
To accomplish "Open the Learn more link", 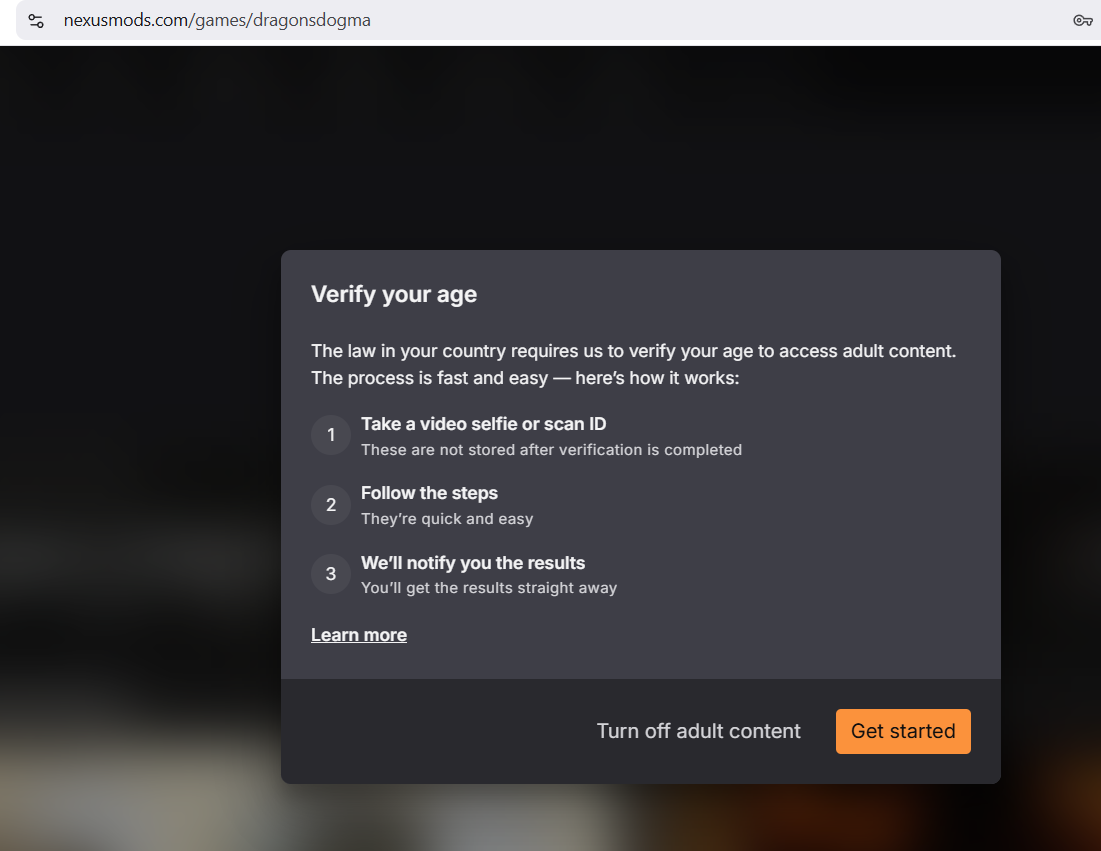I will (x=359, y=635).
